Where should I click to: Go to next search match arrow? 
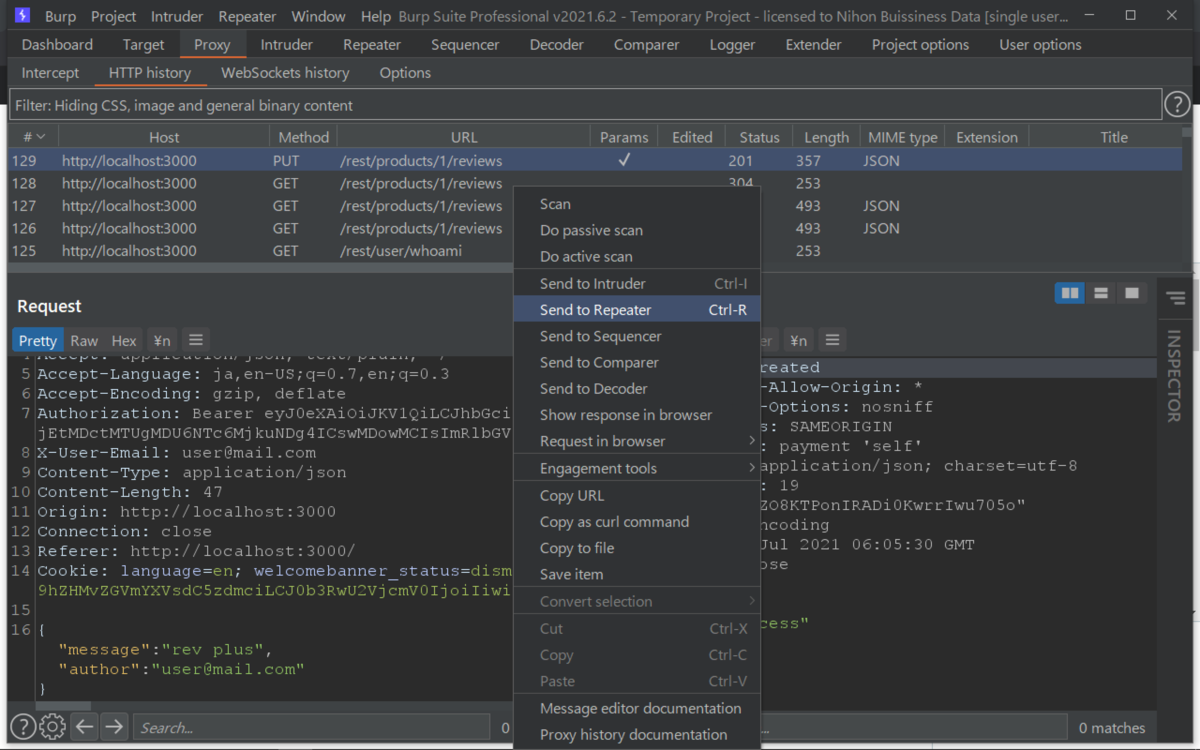click(114, 727)
